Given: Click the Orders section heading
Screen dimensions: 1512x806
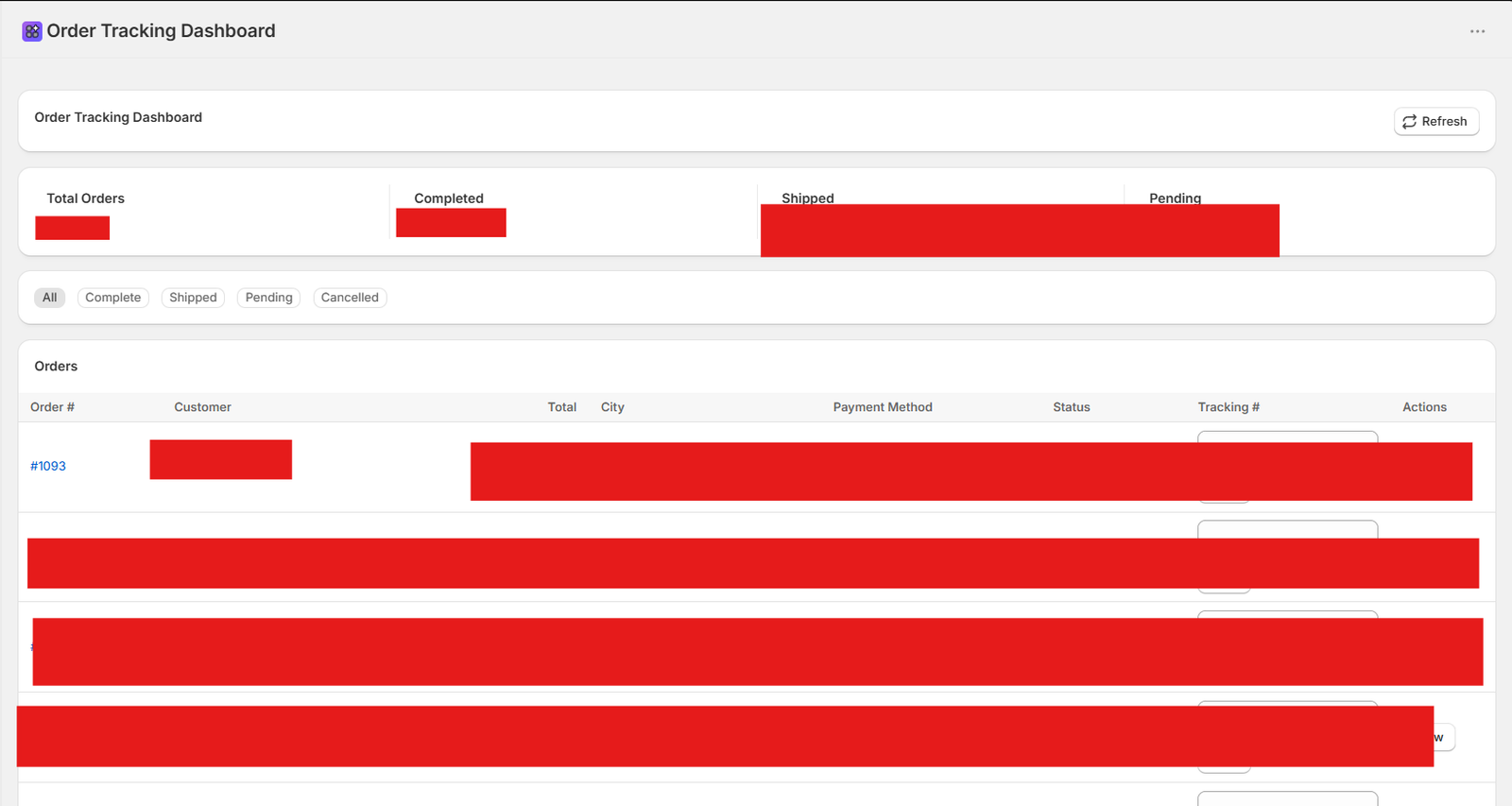Looking at the screenshot, I should 56,366.
